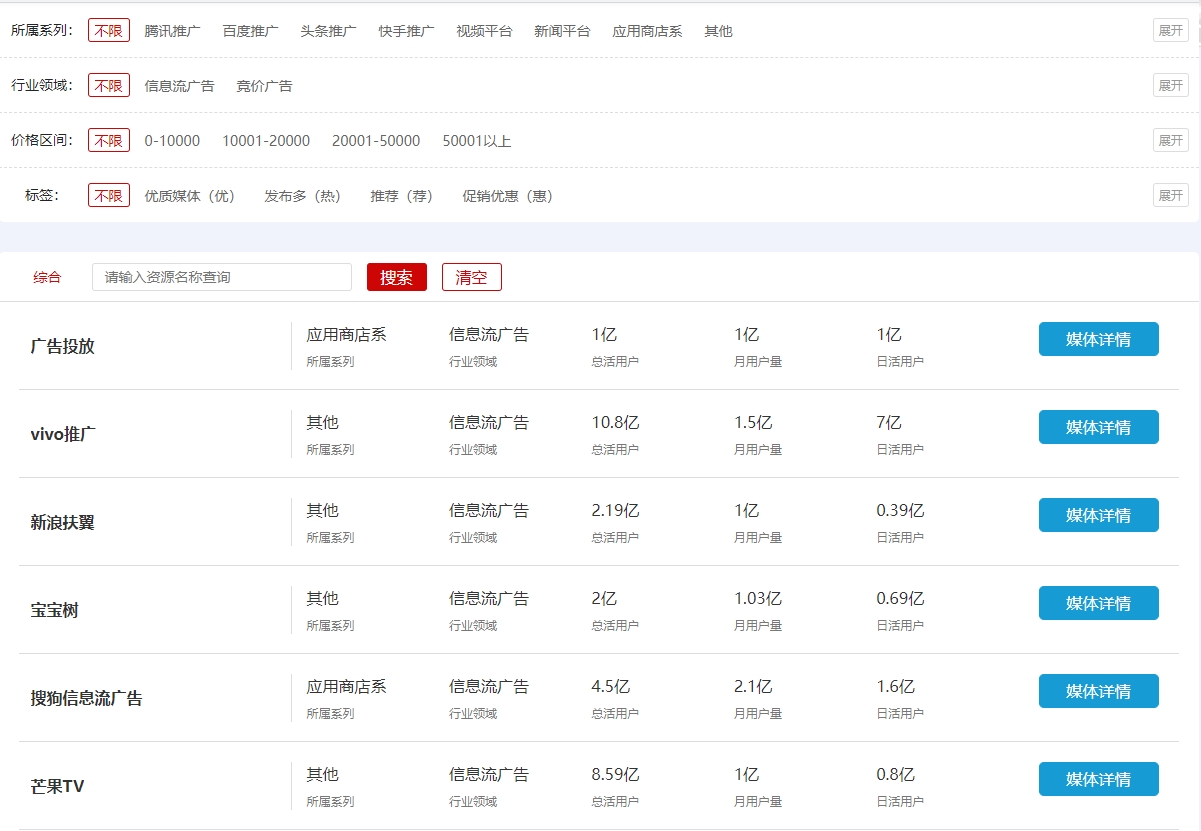Screen dimensions: 1201x831
Task: Choose 竞价广告 industry filter
Action: (x=264, y=86)
